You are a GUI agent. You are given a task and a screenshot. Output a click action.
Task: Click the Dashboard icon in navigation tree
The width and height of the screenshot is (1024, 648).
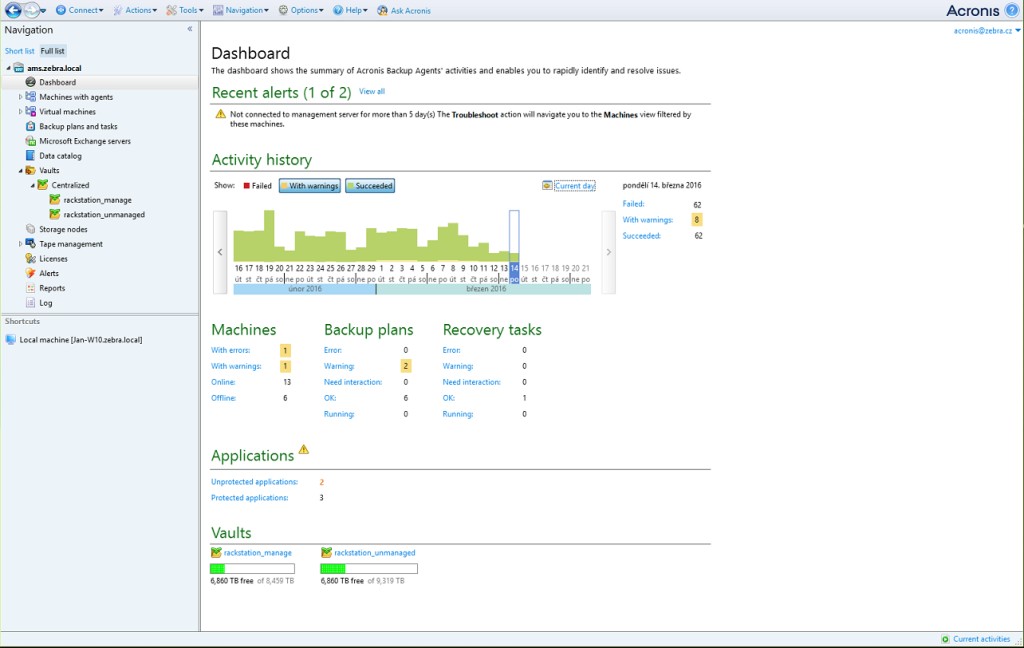click(30, 82)
